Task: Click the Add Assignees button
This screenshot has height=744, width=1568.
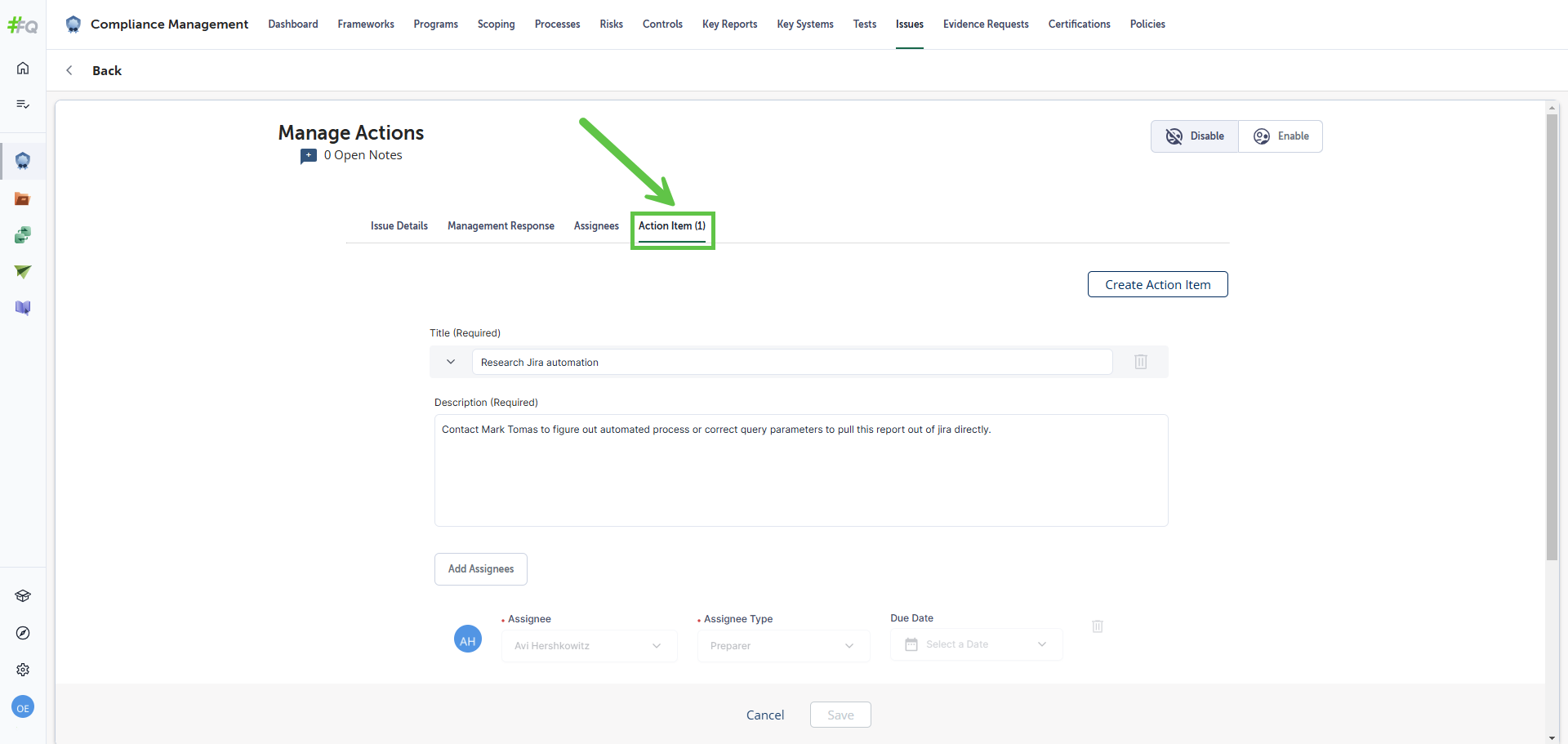Action: point(481,569)
